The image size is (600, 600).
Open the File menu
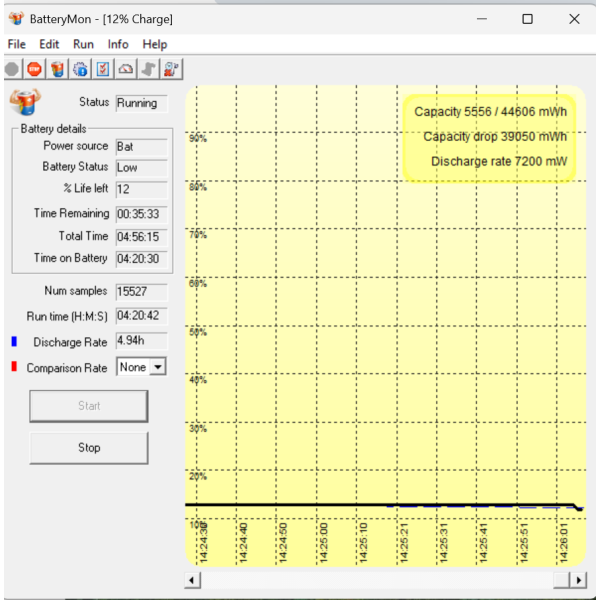[16, 44]
